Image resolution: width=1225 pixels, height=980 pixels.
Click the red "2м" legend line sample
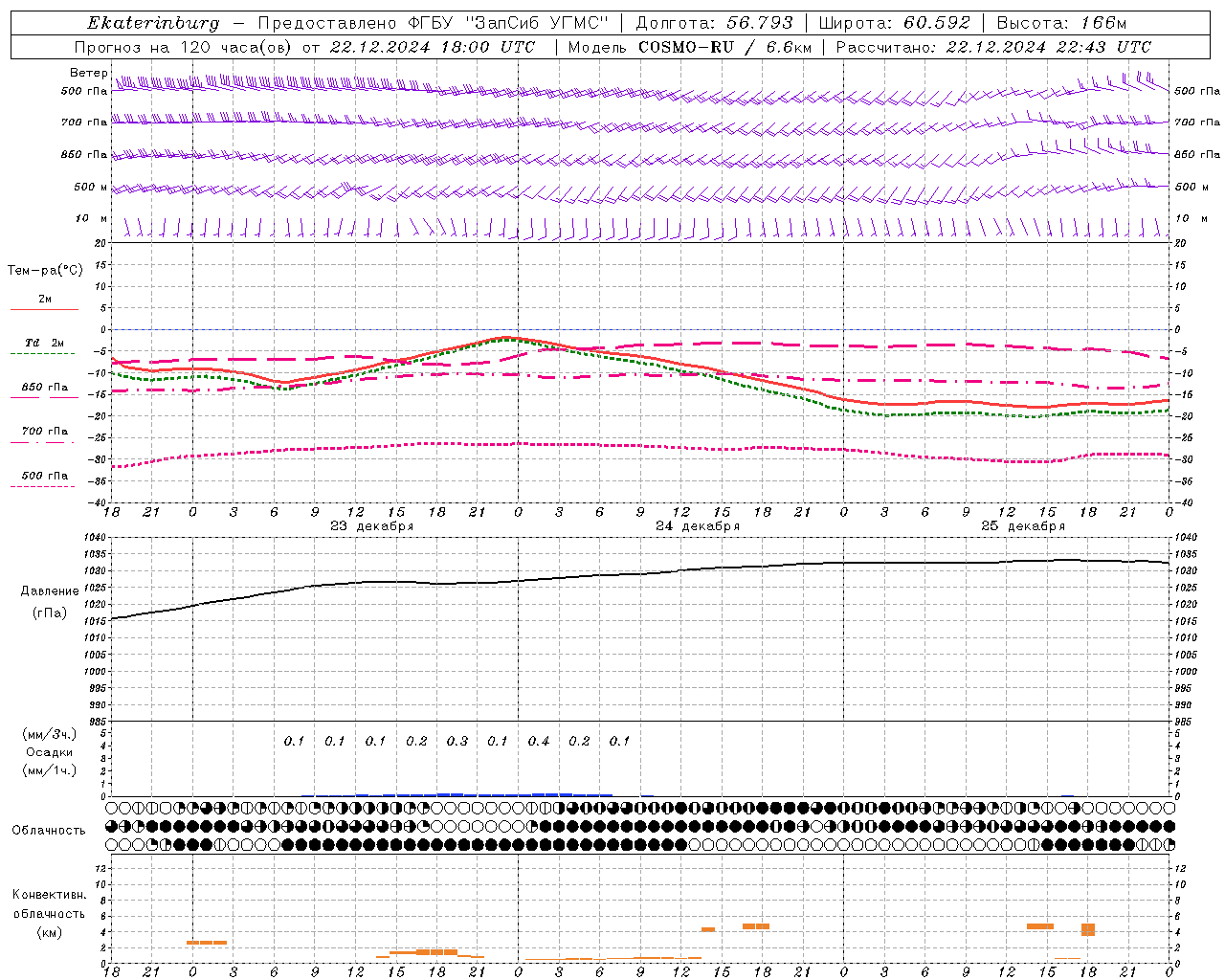click(44, 310)
